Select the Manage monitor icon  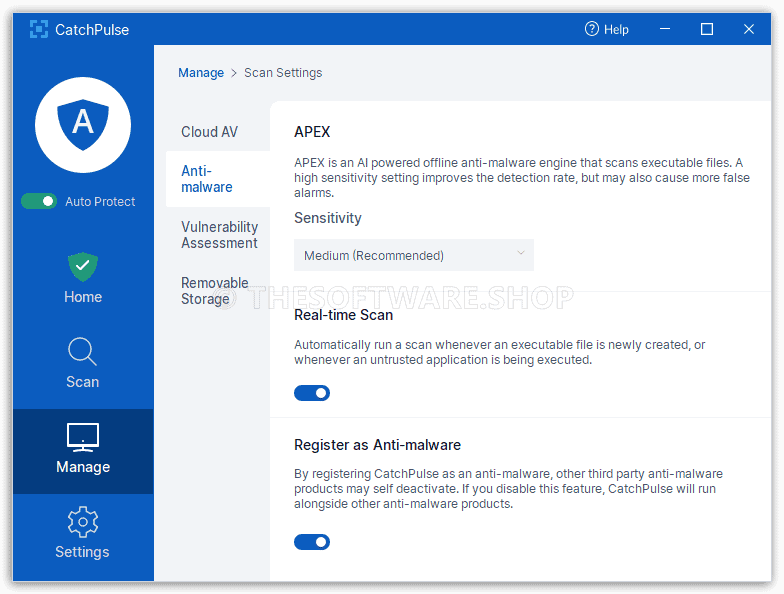83,438
